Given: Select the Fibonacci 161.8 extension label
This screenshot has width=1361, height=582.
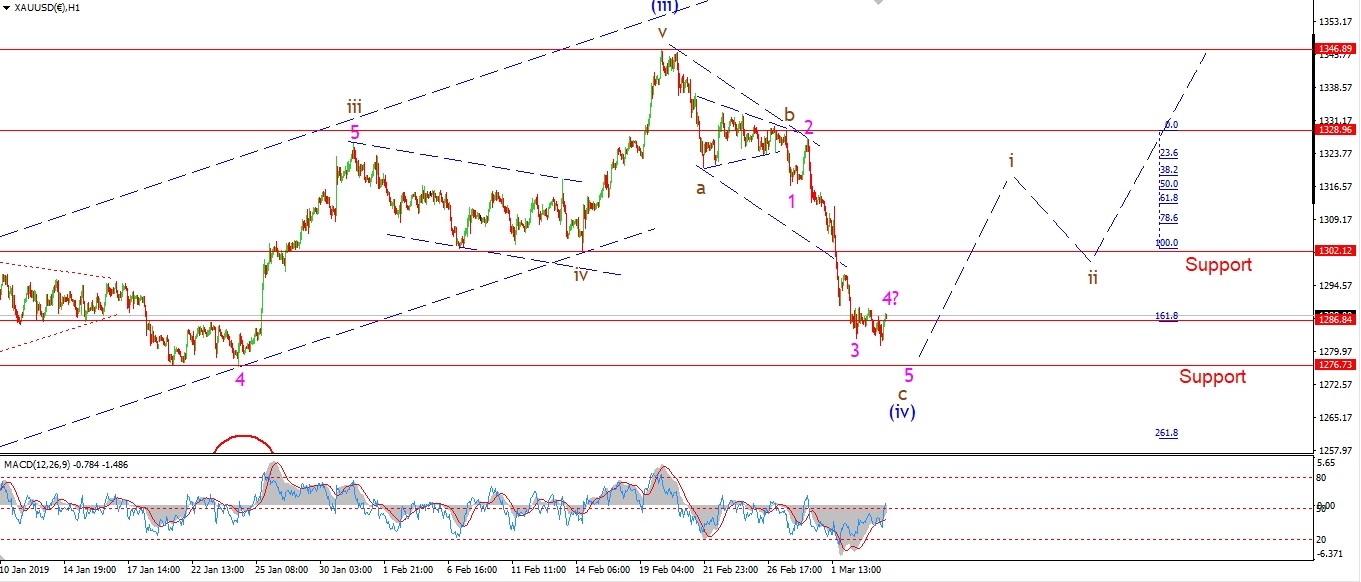Looking at the screenshot, I should 1166,316.
